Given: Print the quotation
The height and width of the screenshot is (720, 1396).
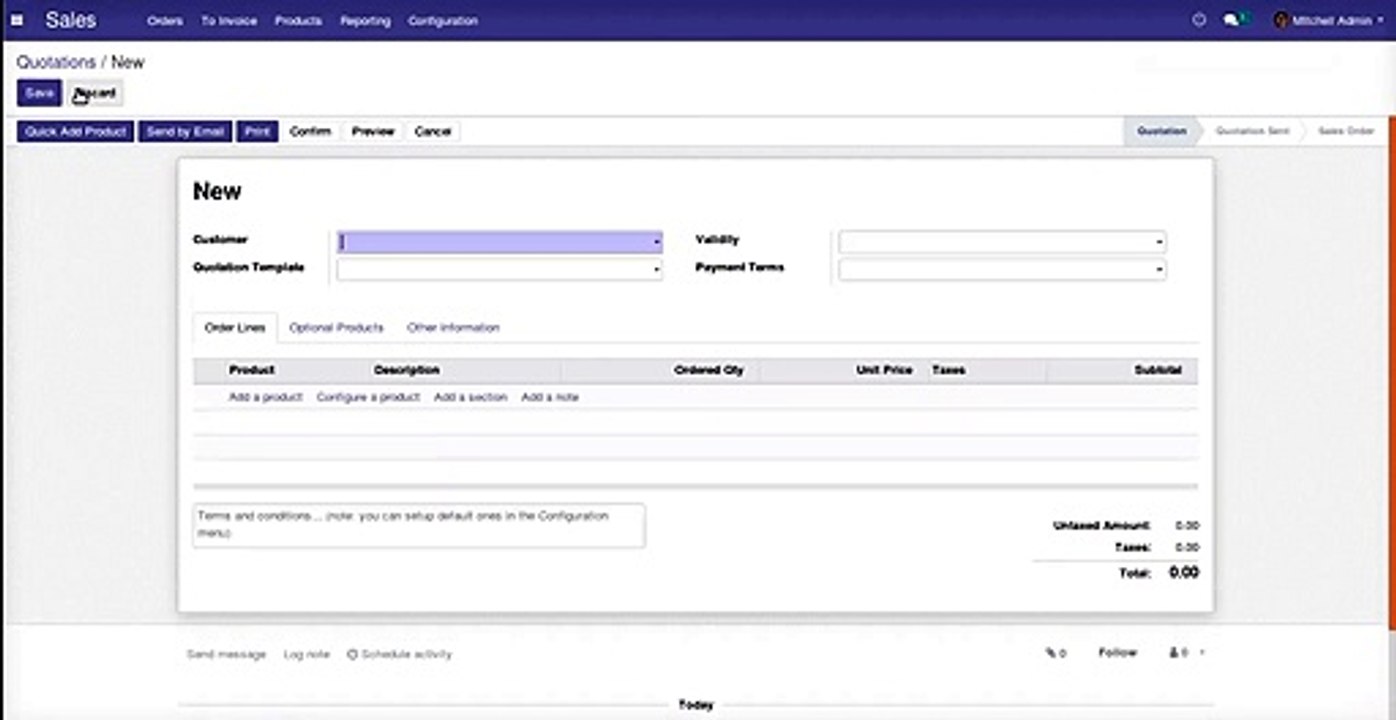Looking at the screenshot, I should [257, 131].
